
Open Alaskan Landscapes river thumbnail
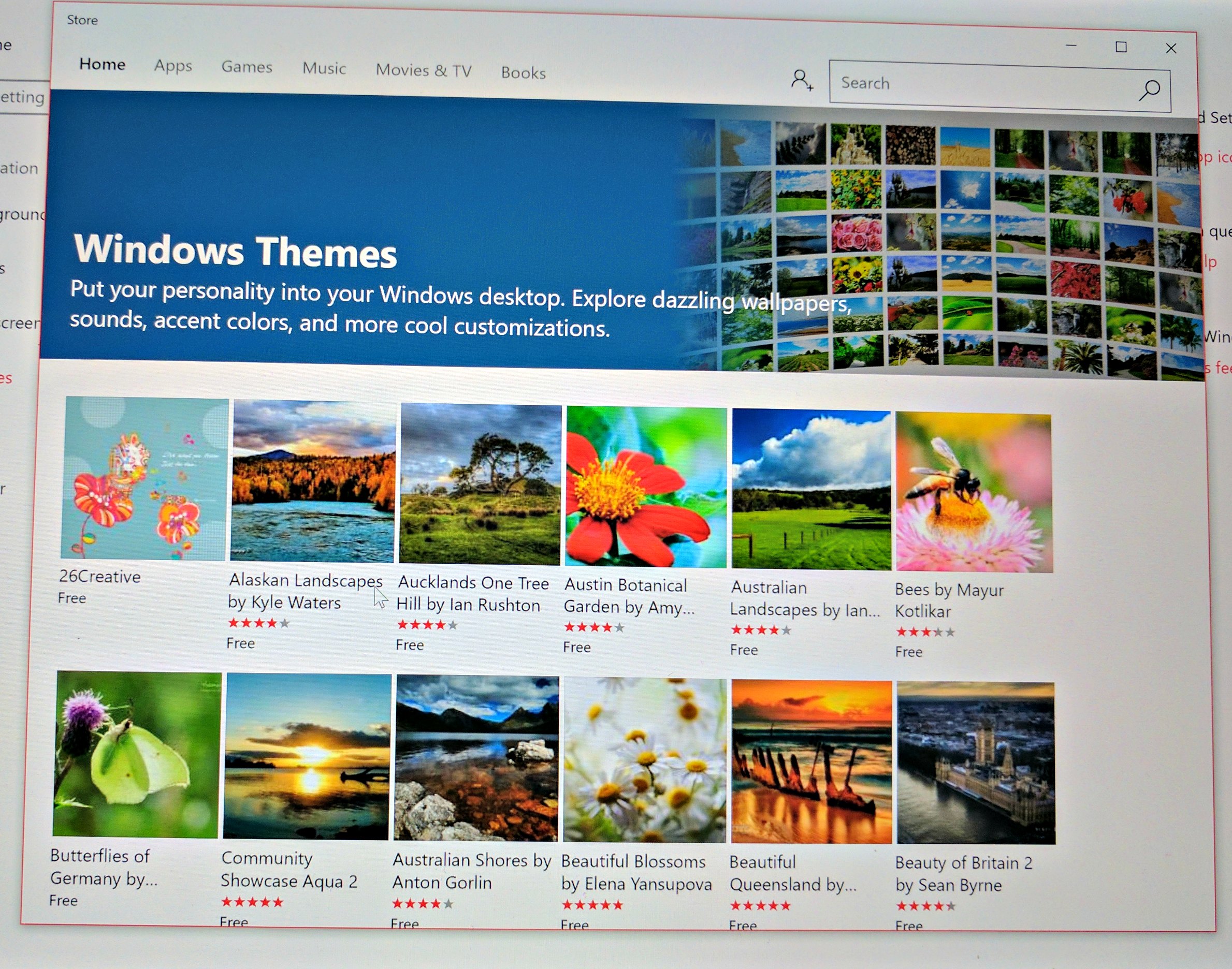[313, 481]
